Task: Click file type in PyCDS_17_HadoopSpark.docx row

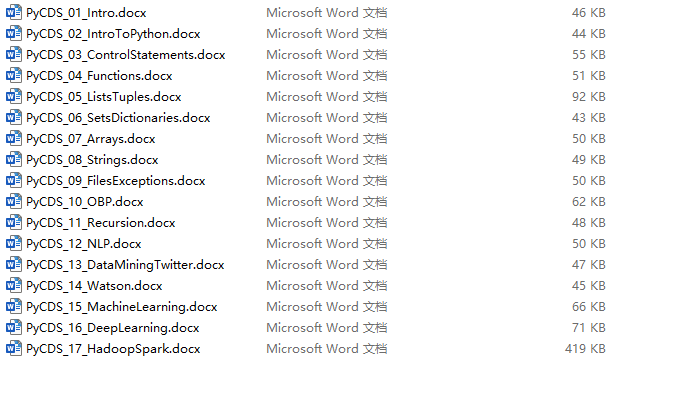Action: (326, 349)
